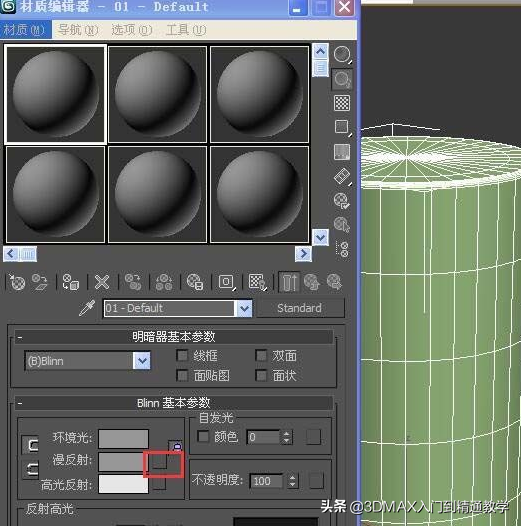Click the Select by Material icon
The width and height of the screenshot is (521, 526).
[342, 224]
